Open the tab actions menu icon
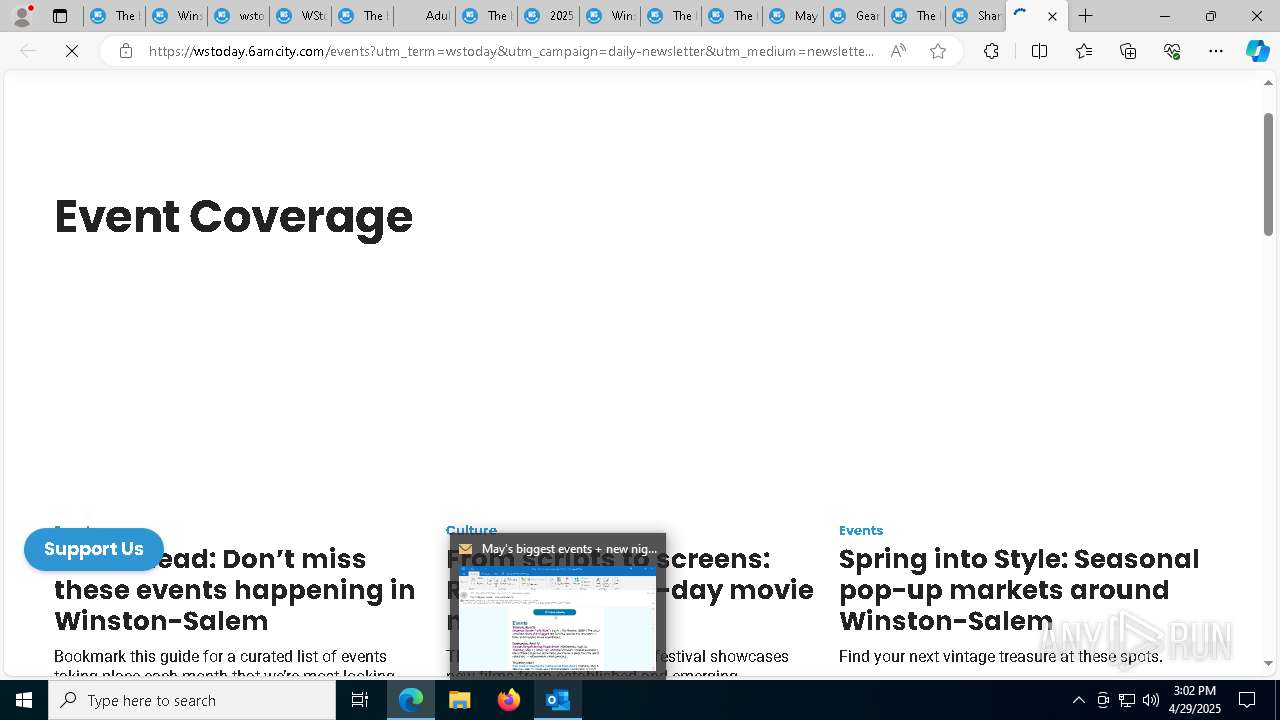Screen dimensions: 1280x720 coord(60,16)
